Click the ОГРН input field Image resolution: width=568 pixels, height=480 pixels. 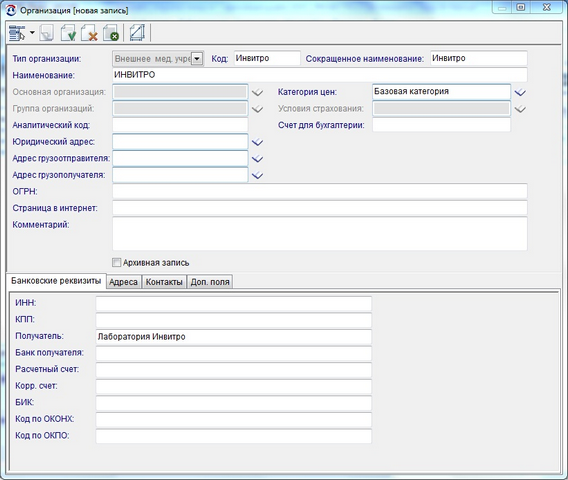(x=320, y=191)
